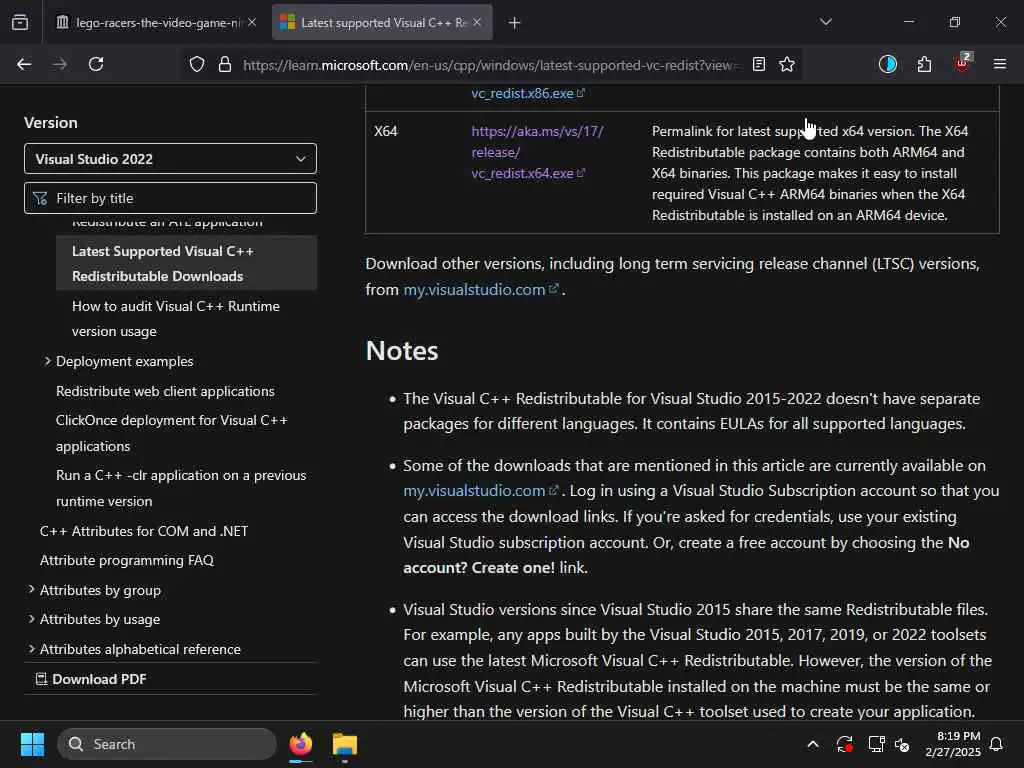This screenshot has height=768, width=1024.
Task: Expand Attributes alphabetical reference
Action: [x=135, y=649]
